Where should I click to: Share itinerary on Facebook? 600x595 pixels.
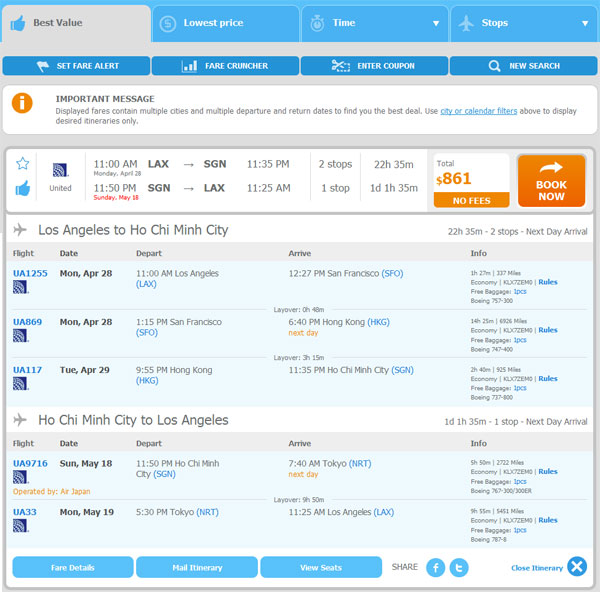(x=435, y=568)
